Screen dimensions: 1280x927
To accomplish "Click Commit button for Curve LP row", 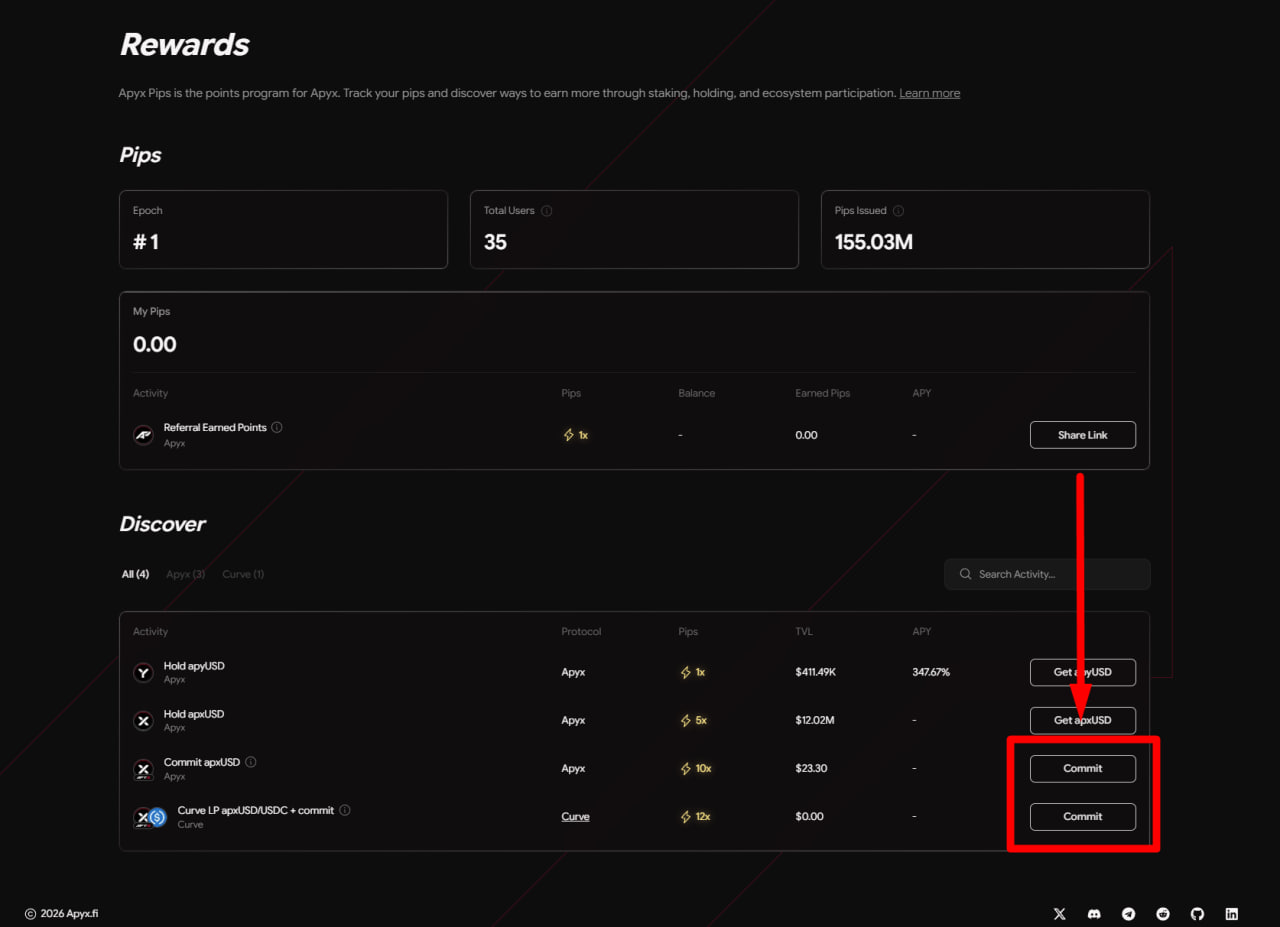I will pos(1083,816).
